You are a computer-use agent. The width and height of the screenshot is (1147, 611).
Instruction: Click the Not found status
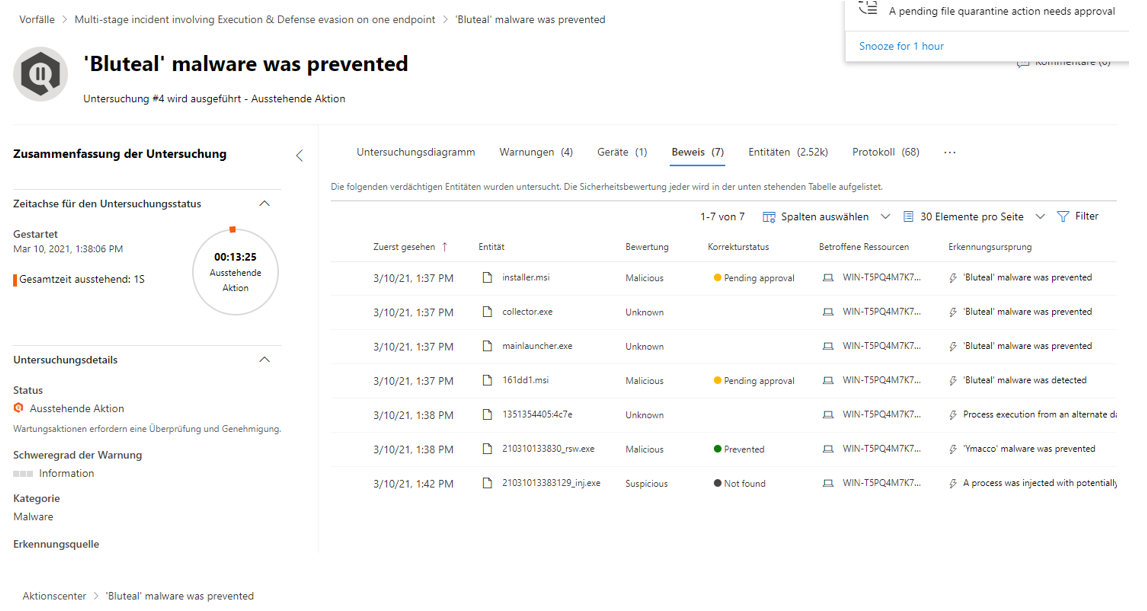tap(740, 484)
